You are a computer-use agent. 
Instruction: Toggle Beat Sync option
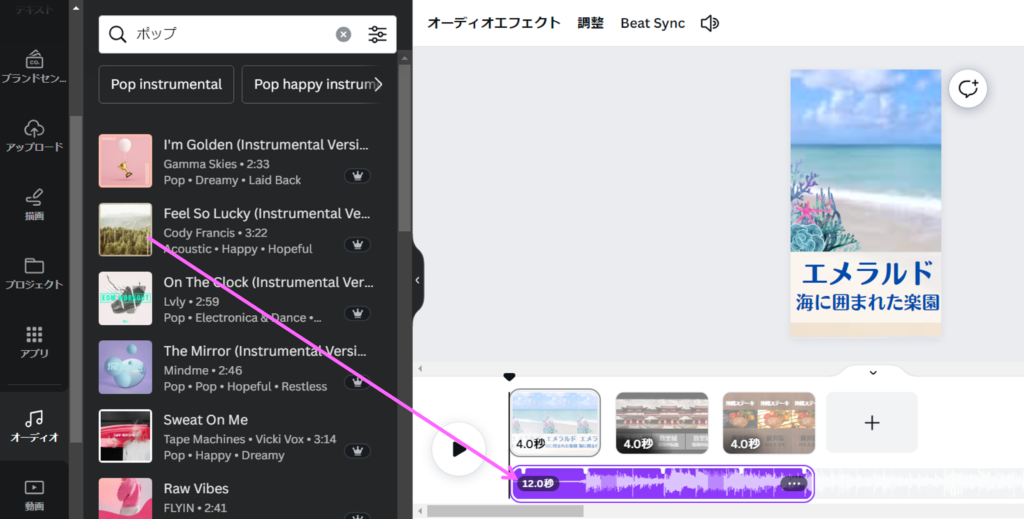pos(652,23)
